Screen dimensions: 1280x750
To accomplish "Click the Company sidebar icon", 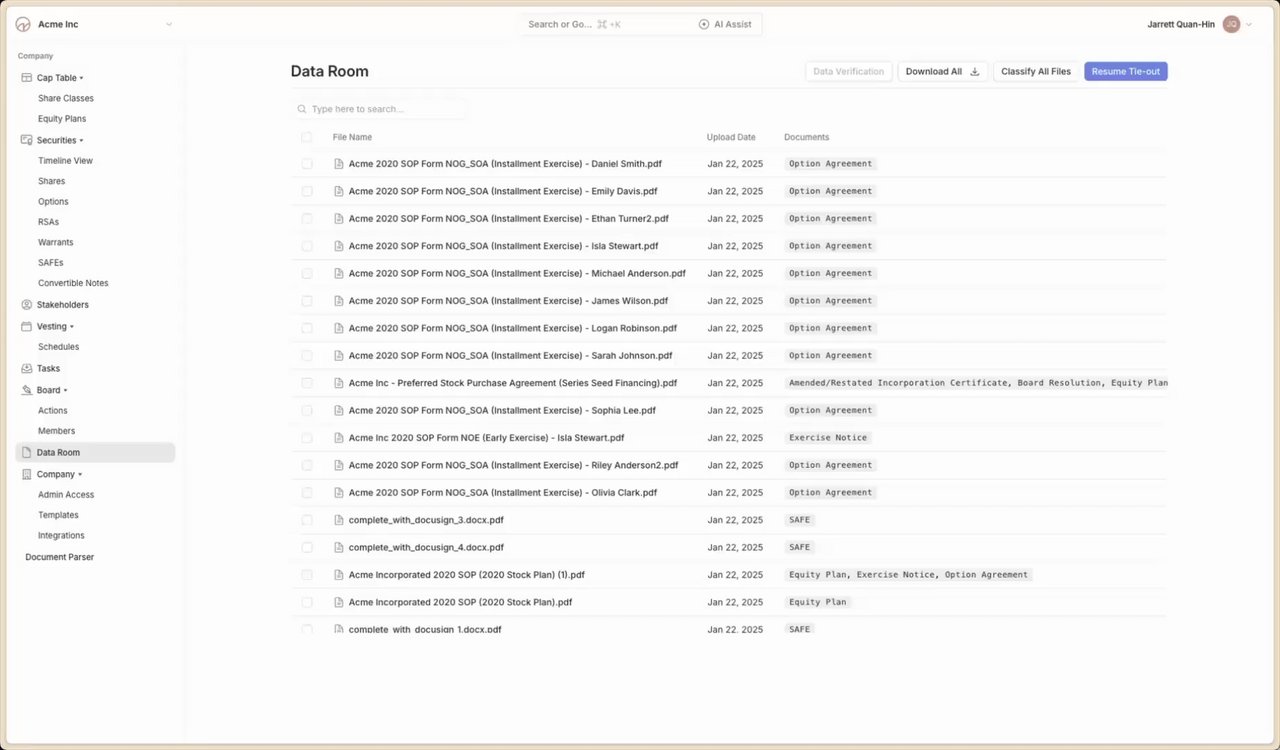I will coord(27,474).
